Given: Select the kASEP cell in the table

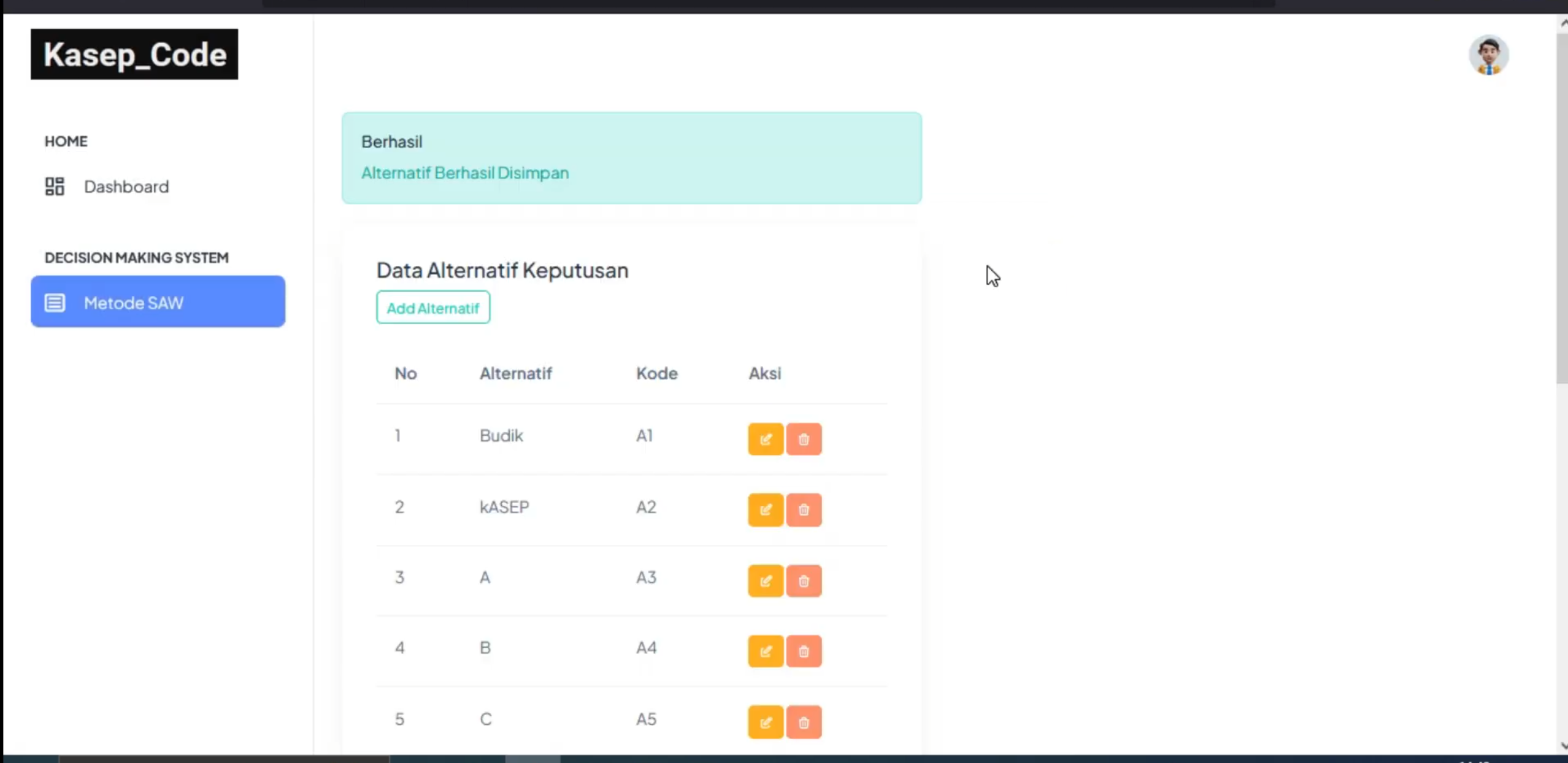Looking at the screenshot, I should coord(504,507).
